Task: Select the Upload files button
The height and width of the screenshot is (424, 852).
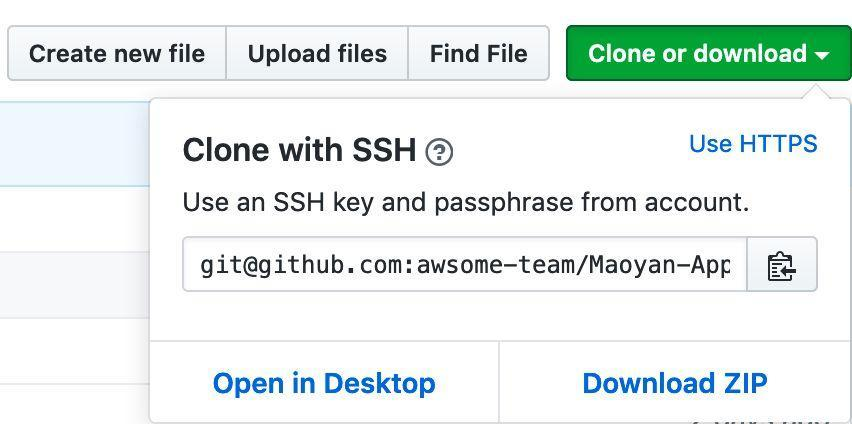Action: point(317,53)
